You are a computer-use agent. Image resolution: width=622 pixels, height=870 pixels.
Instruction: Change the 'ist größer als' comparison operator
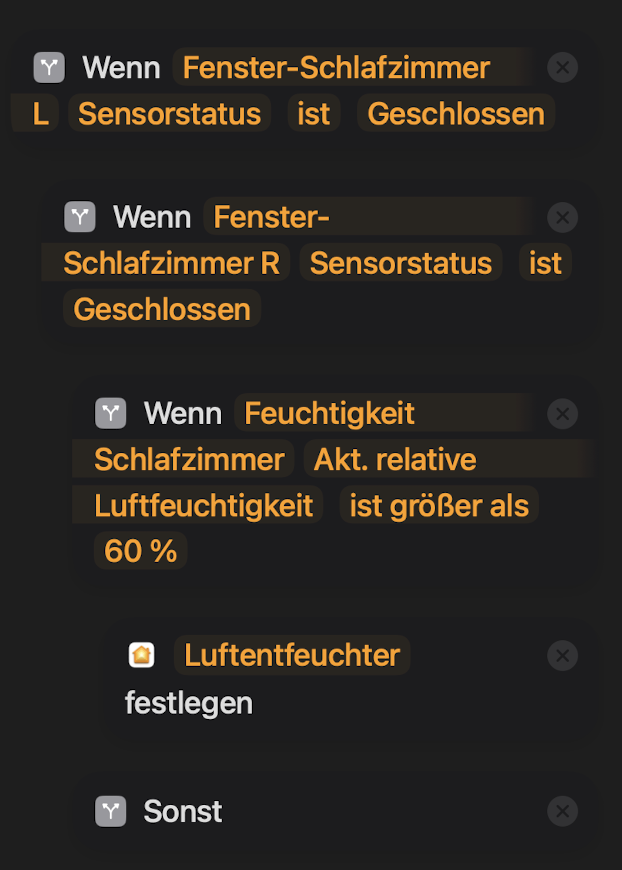[x=439, y=506]
